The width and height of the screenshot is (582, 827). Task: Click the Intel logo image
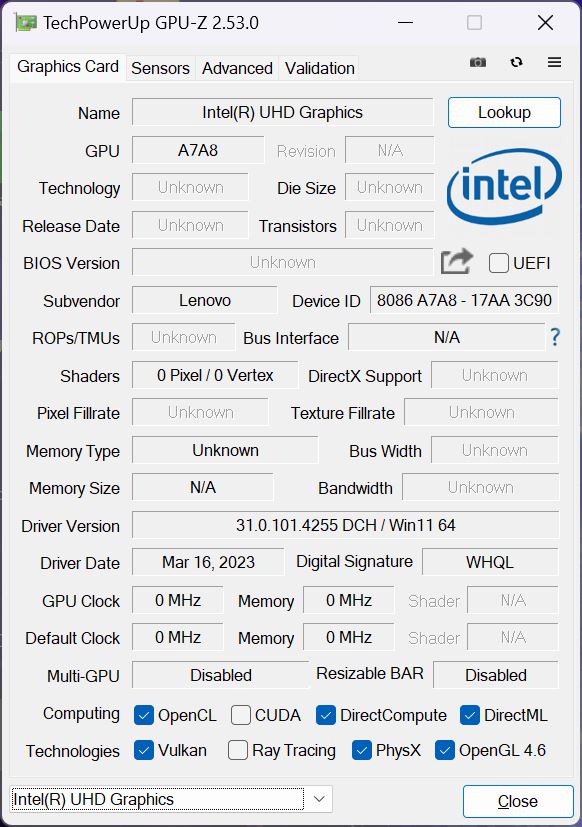coord(504,186)
